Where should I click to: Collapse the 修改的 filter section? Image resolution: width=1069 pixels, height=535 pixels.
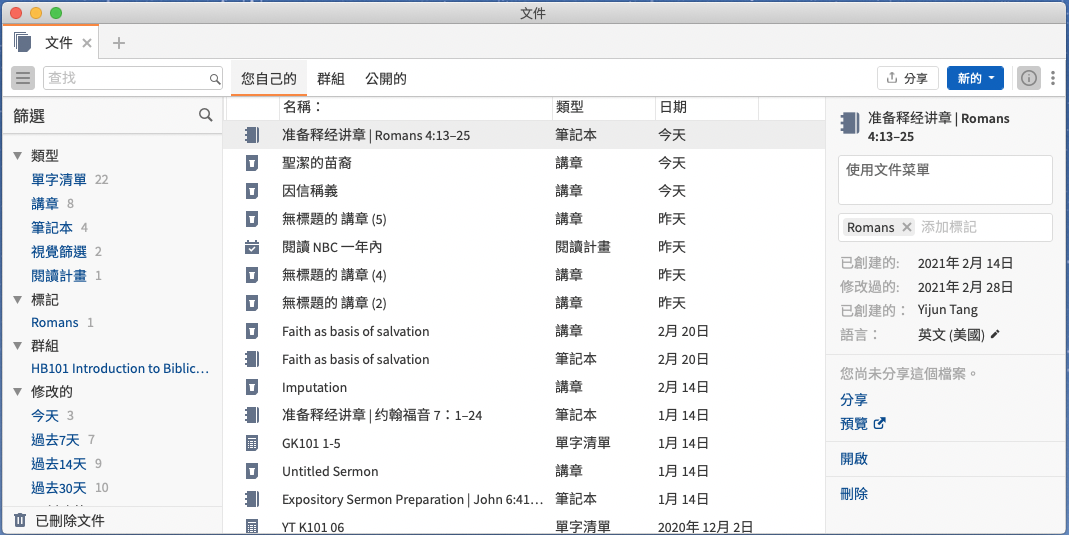click(17, 392)
